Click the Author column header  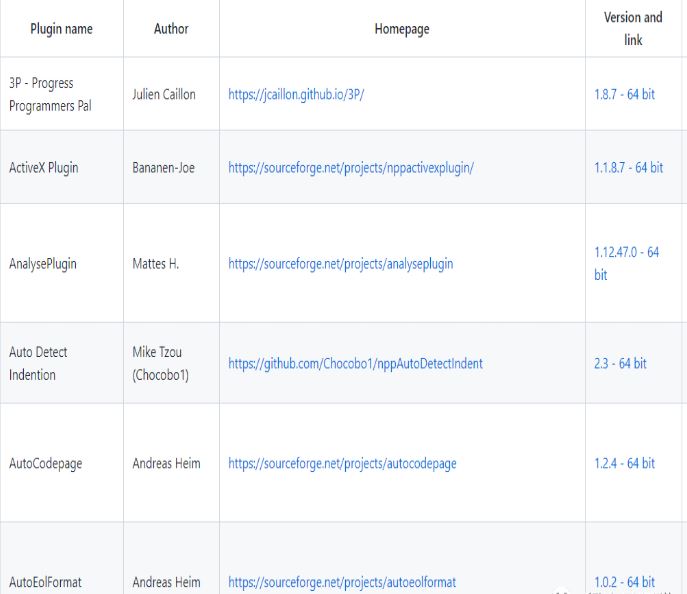click(171, 29)
